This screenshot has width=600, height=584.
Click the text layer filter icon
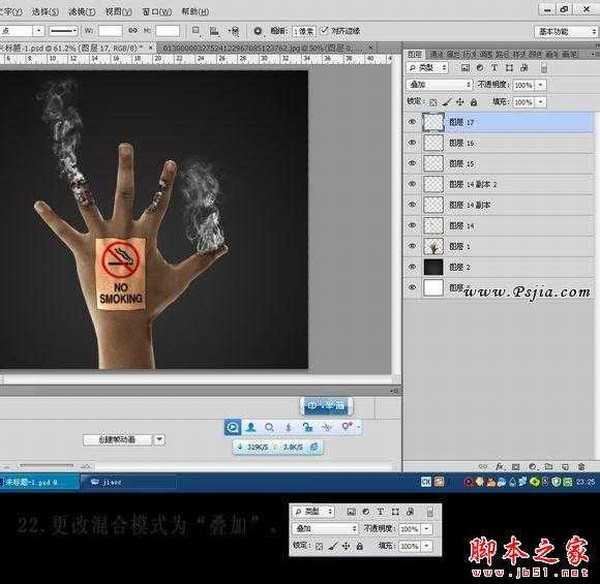(x=492, y=68)
